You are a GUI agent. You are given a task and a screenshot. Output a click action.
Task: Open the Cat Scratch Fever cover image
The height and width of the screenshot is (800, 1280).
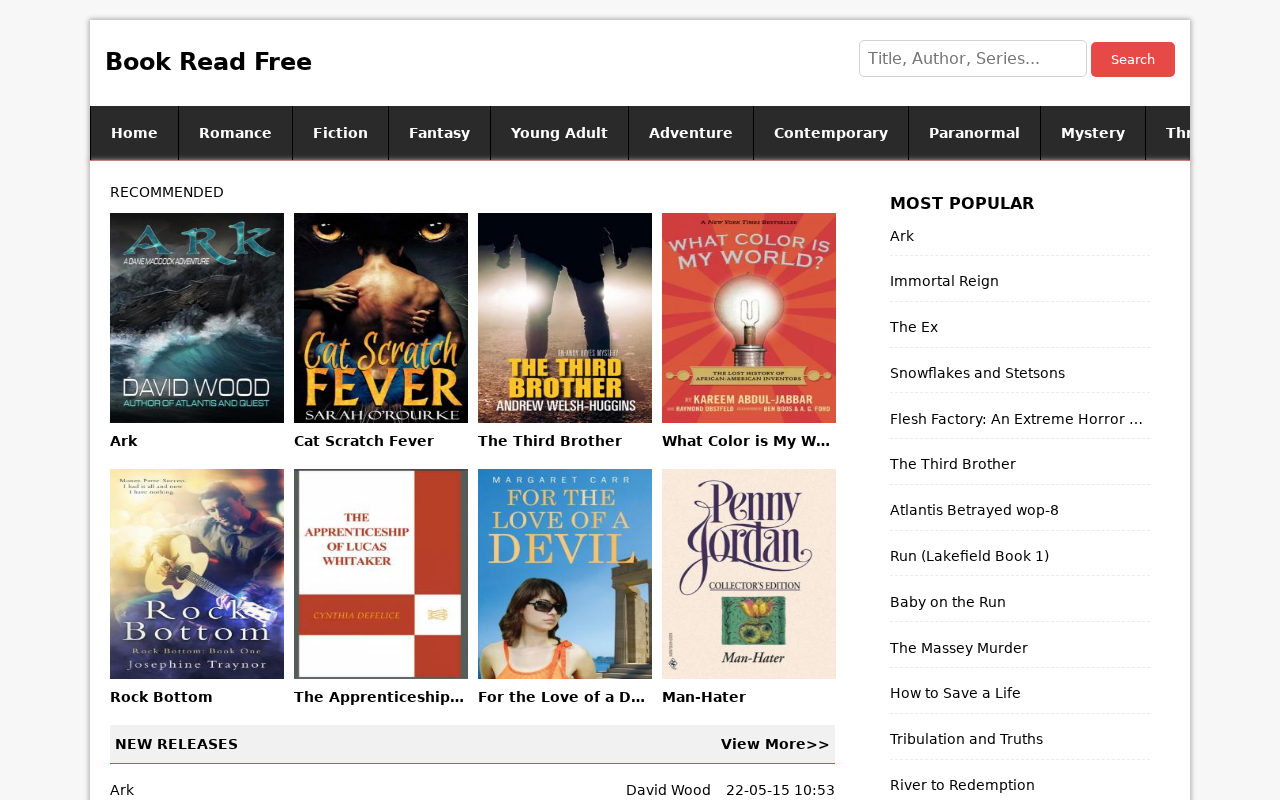pyautogui.click(x=381, y=318)
